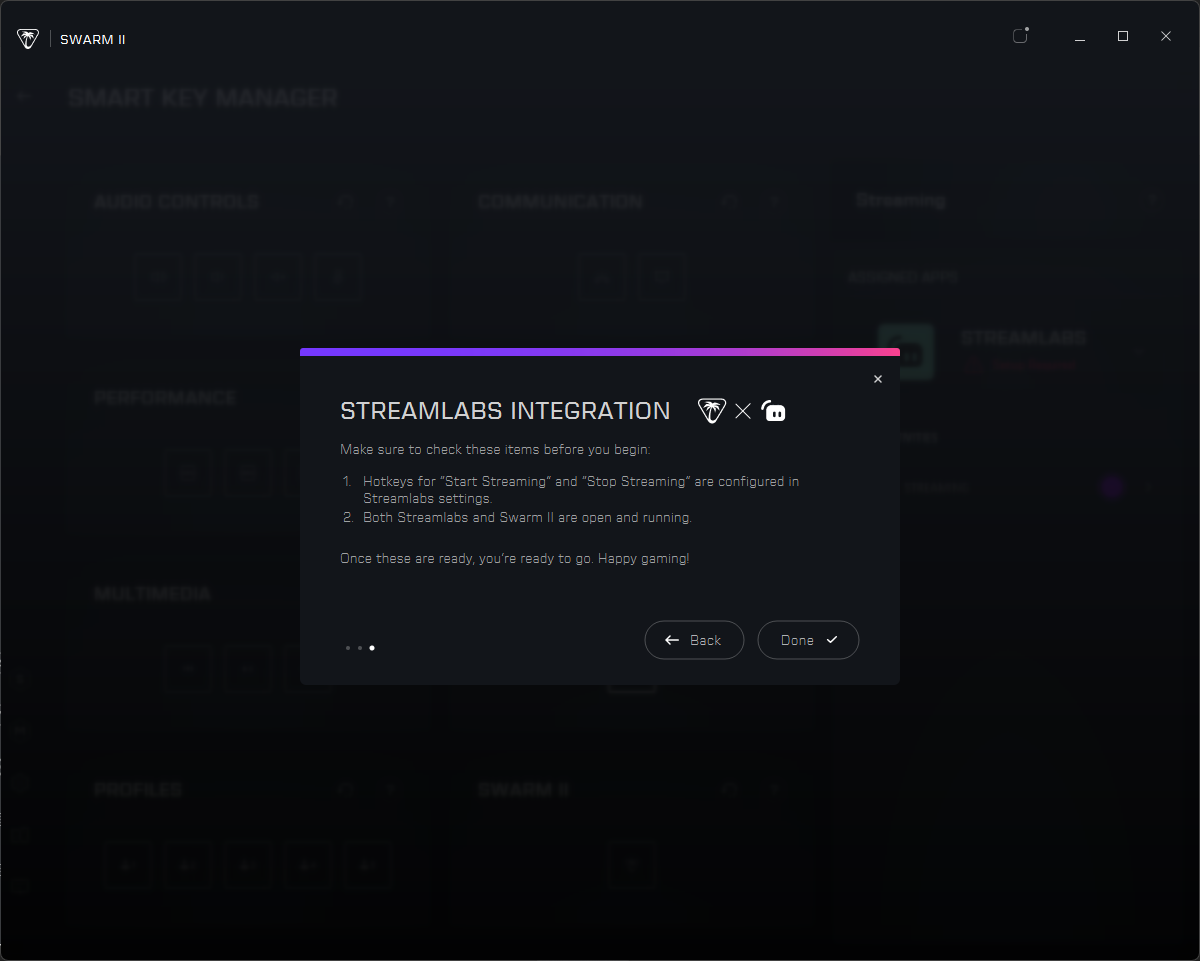Close the Streamlabs Integration dialog
The width and height of the screenshot is (1200, 961).
878,379
